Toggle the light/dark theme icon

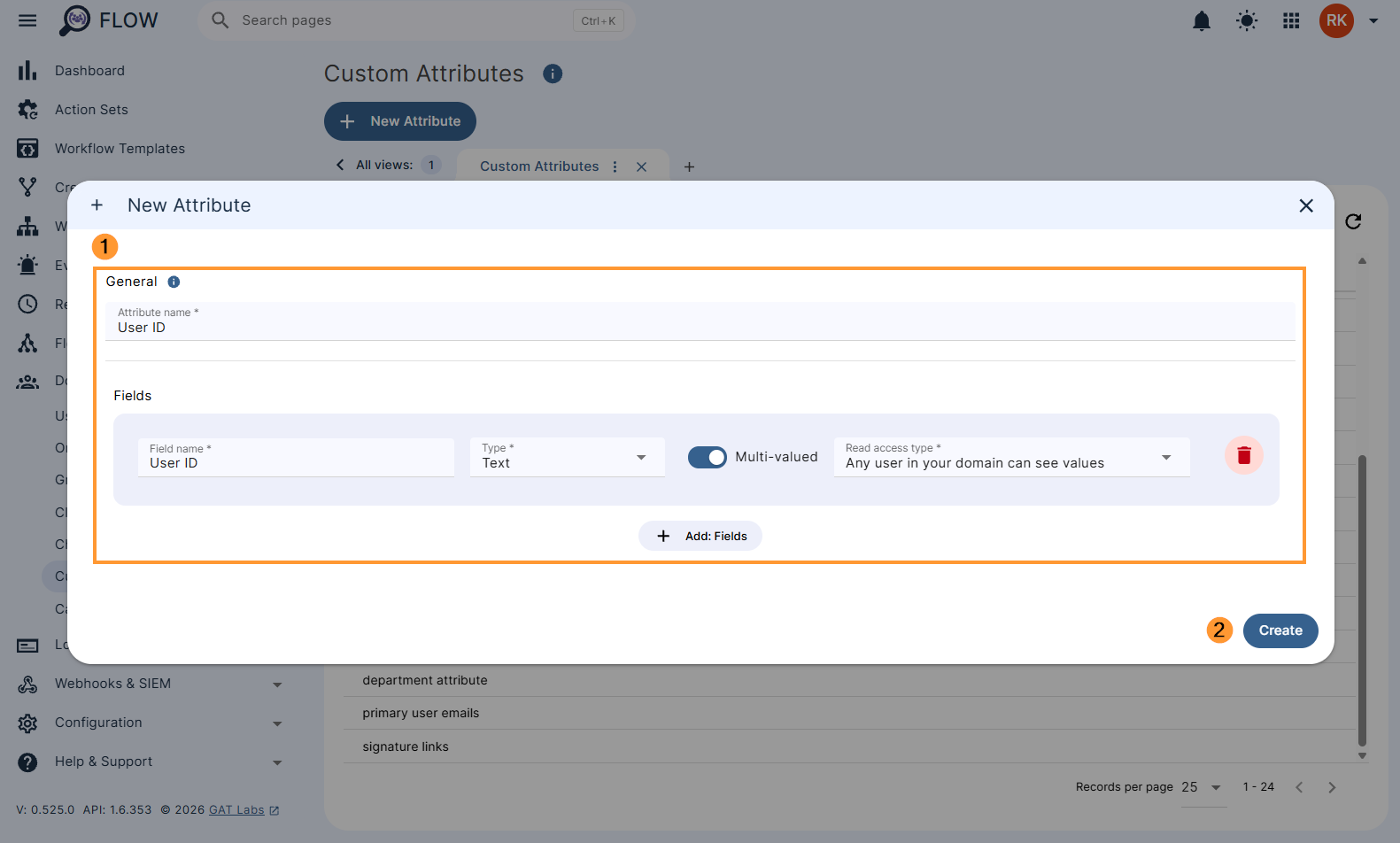pos(1247,20)
